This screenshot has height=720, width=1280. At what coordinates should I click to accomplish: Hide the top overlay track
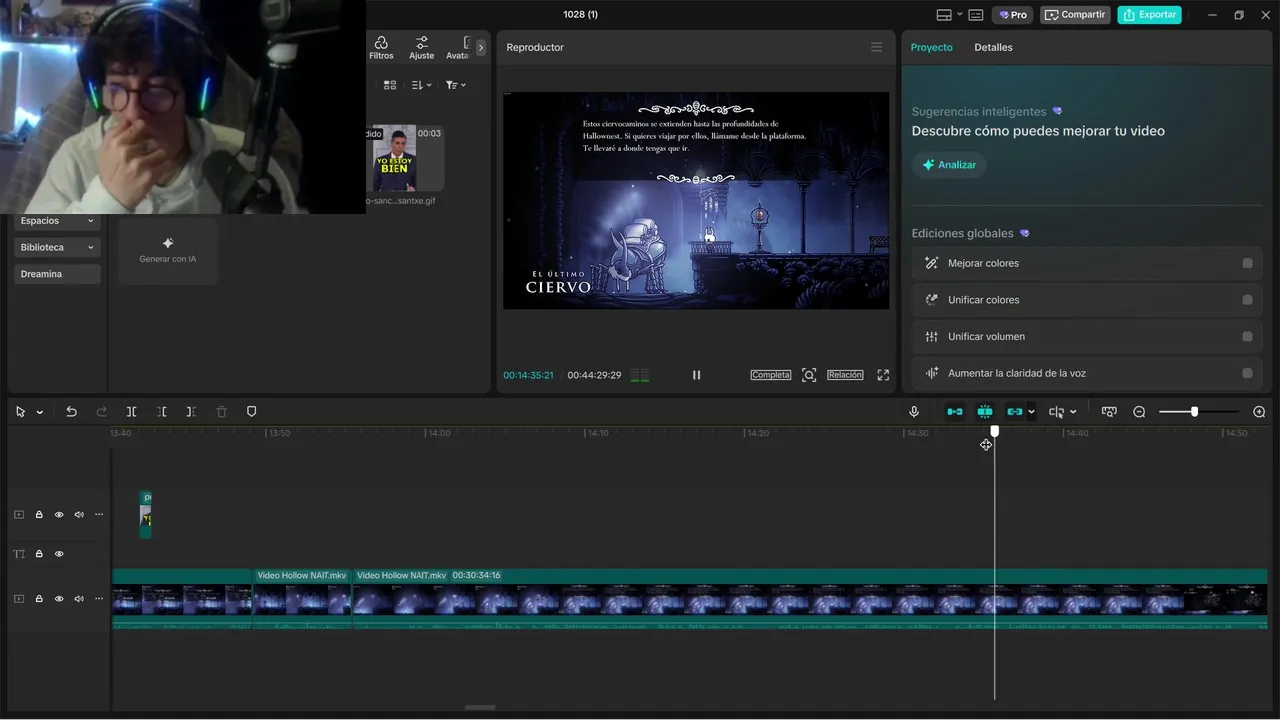(59, 515)
